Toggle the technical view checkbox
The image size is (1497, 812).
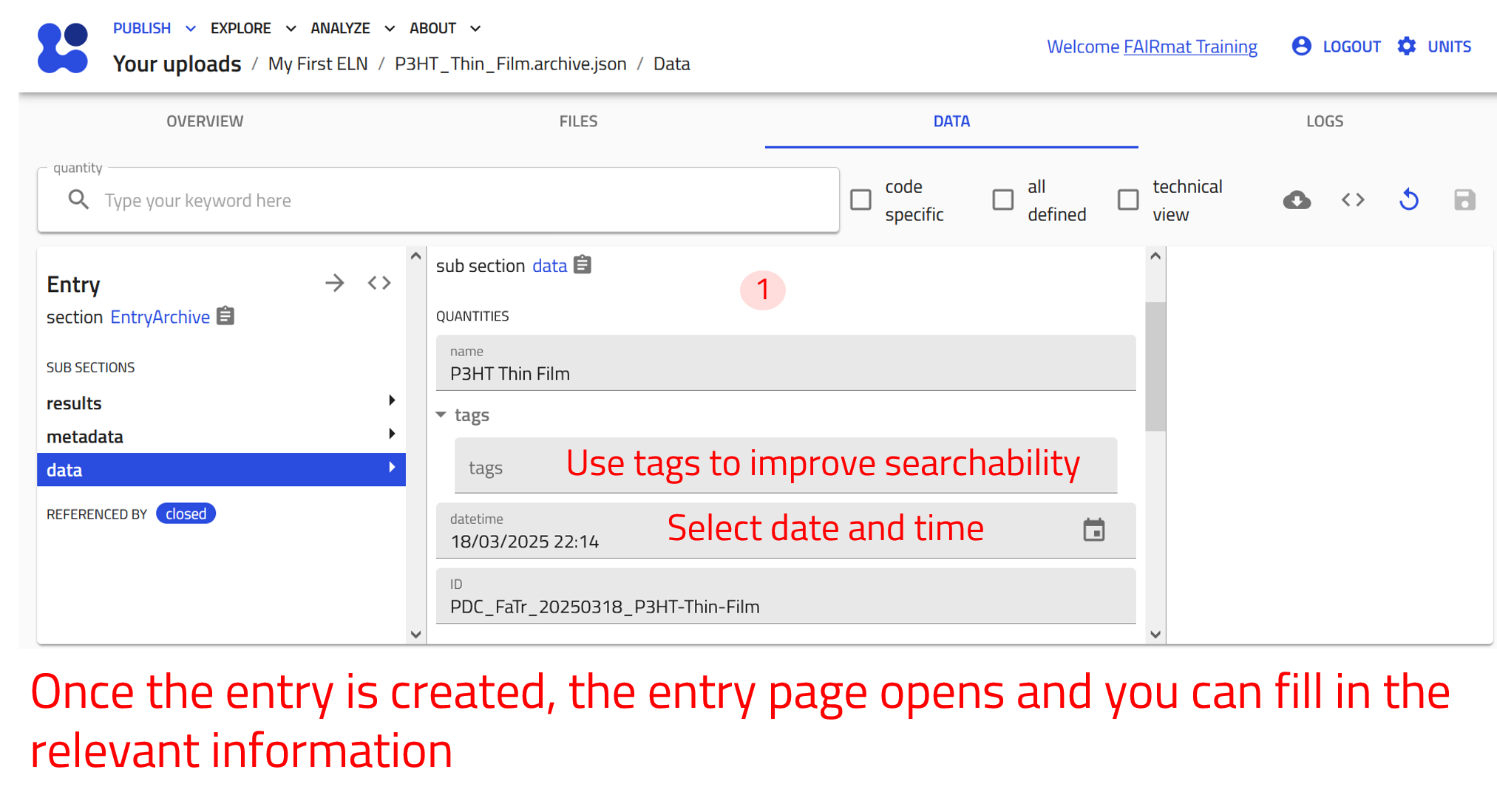(1127, 200)
